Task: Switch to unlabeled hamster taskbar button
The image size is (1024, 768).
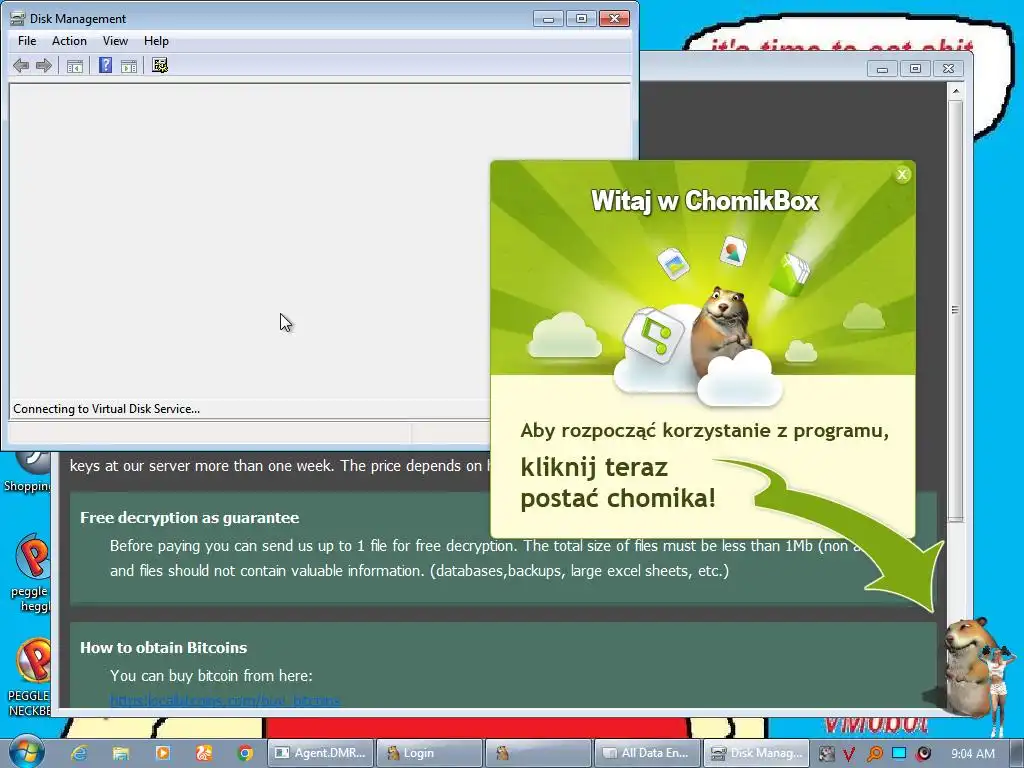Action: point(537,753)
